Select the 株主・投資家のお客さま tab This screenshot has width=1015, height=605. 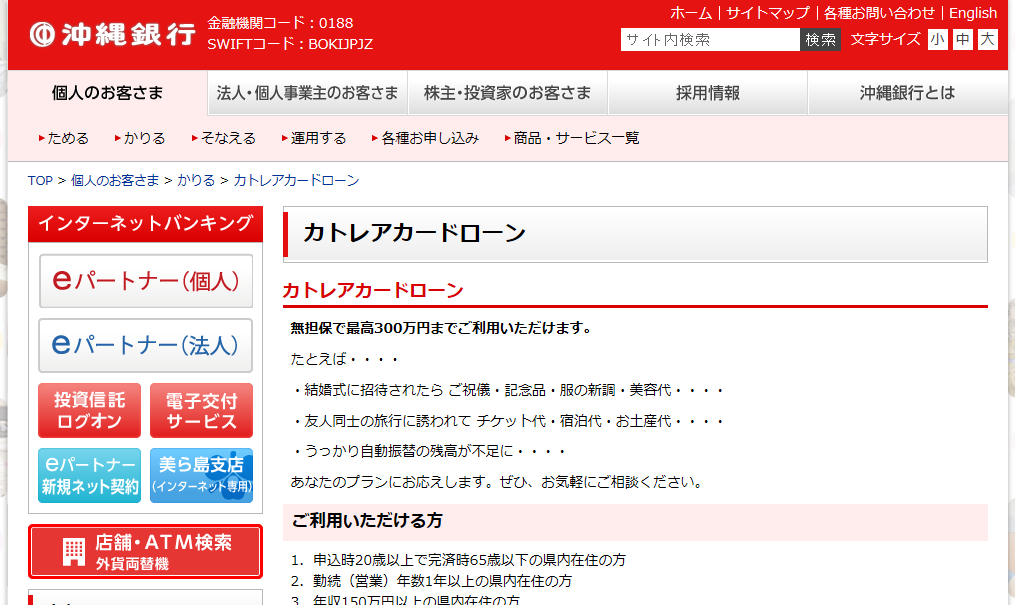(508, 93)
